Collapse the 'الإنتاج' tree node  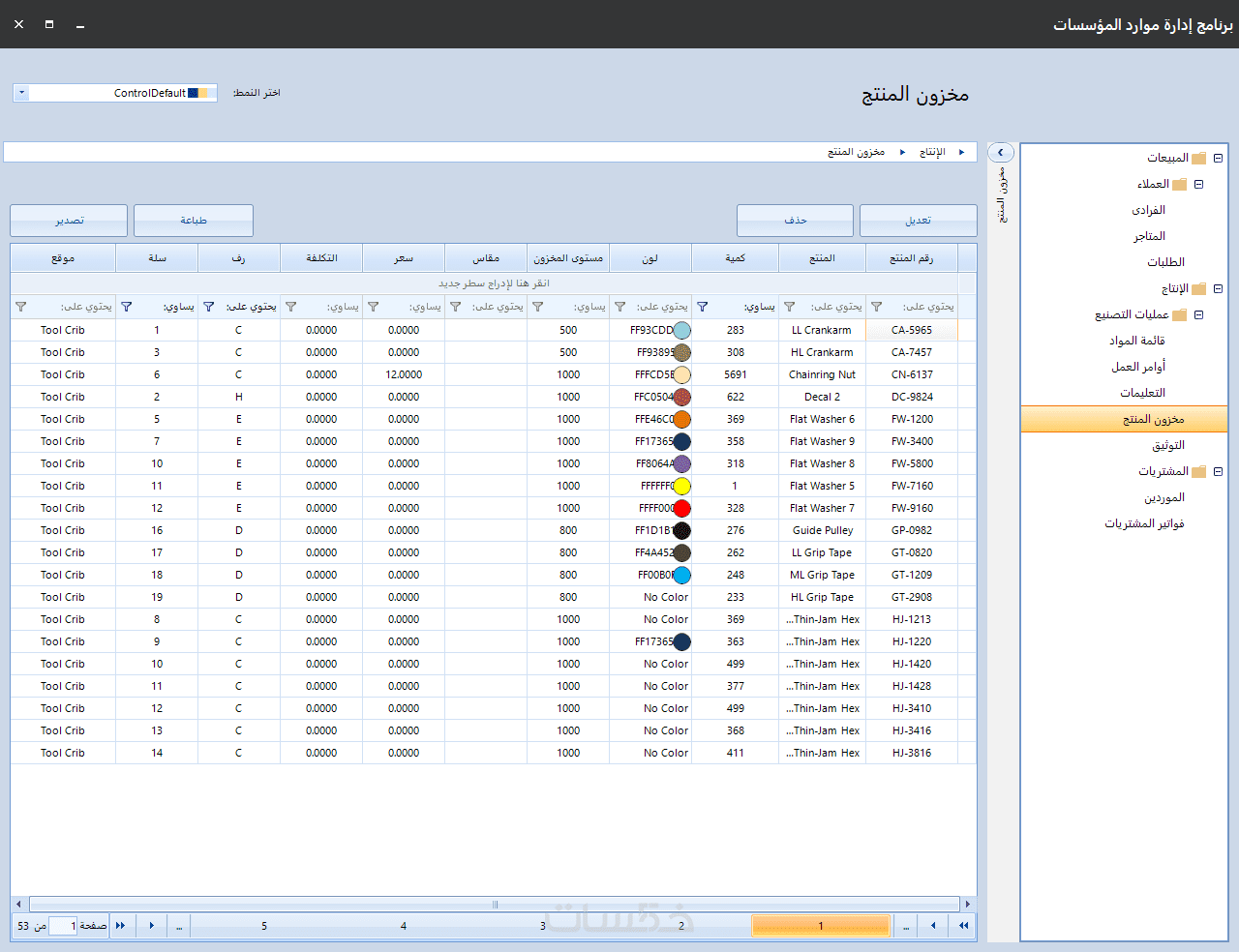coord(1219,288)
